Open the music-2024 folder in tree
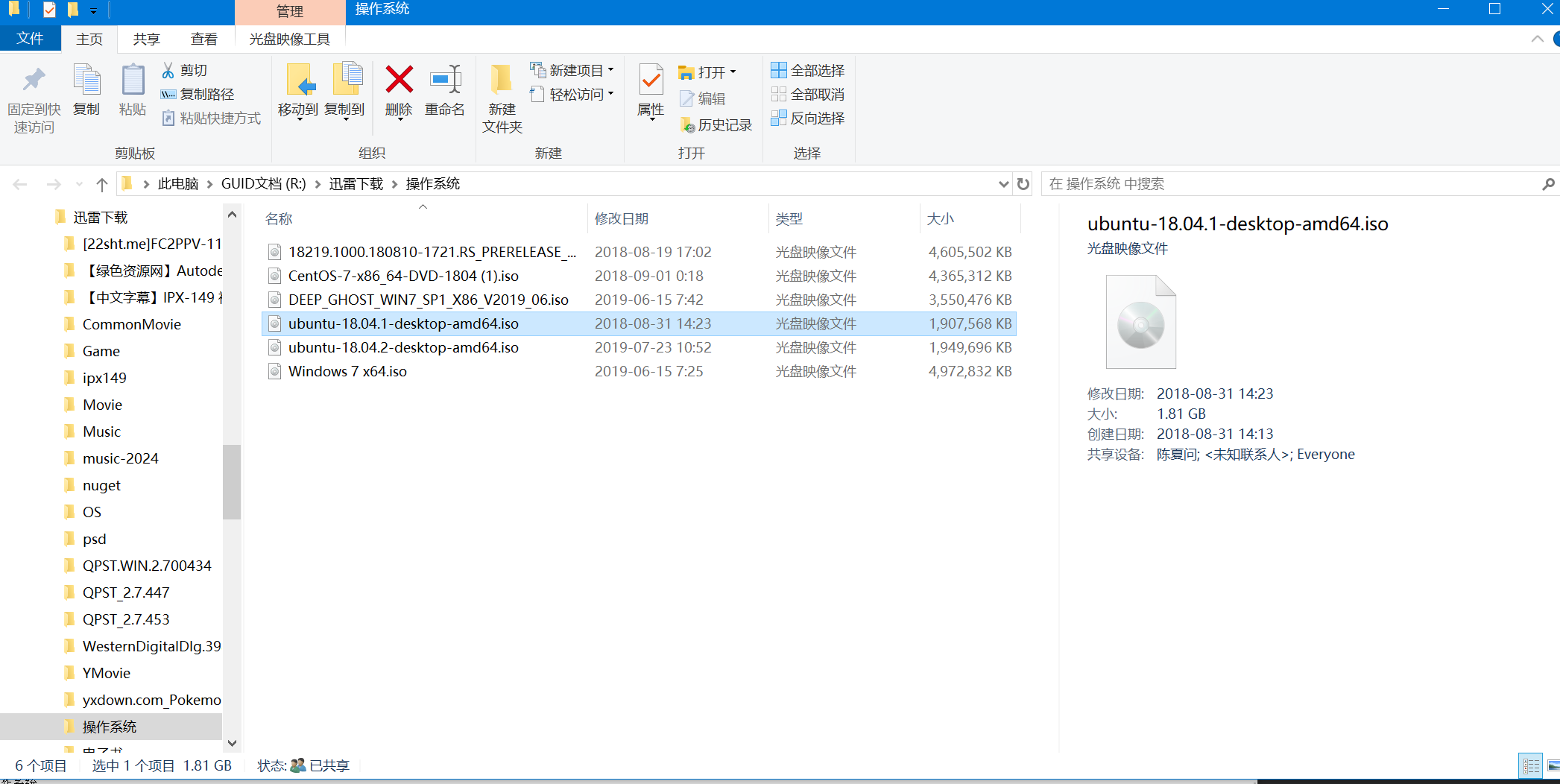This screenshot has width=1560, height=784. click(121, 458)
